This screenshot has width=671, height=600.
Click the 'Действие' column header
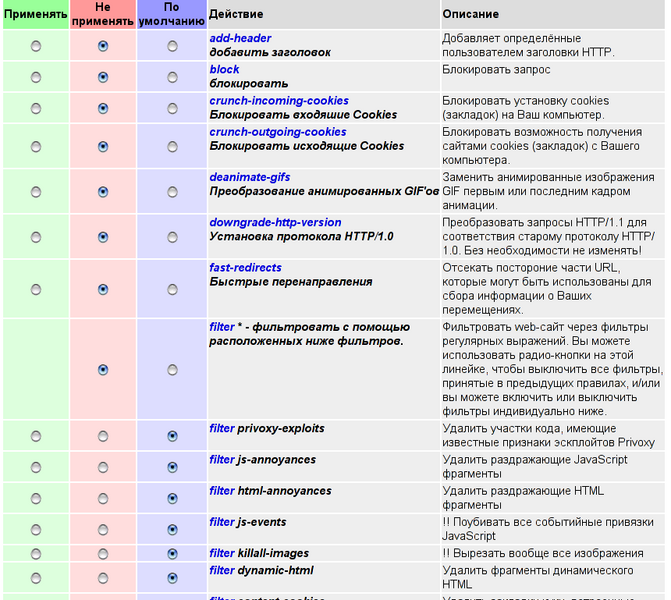coord(324,14)
